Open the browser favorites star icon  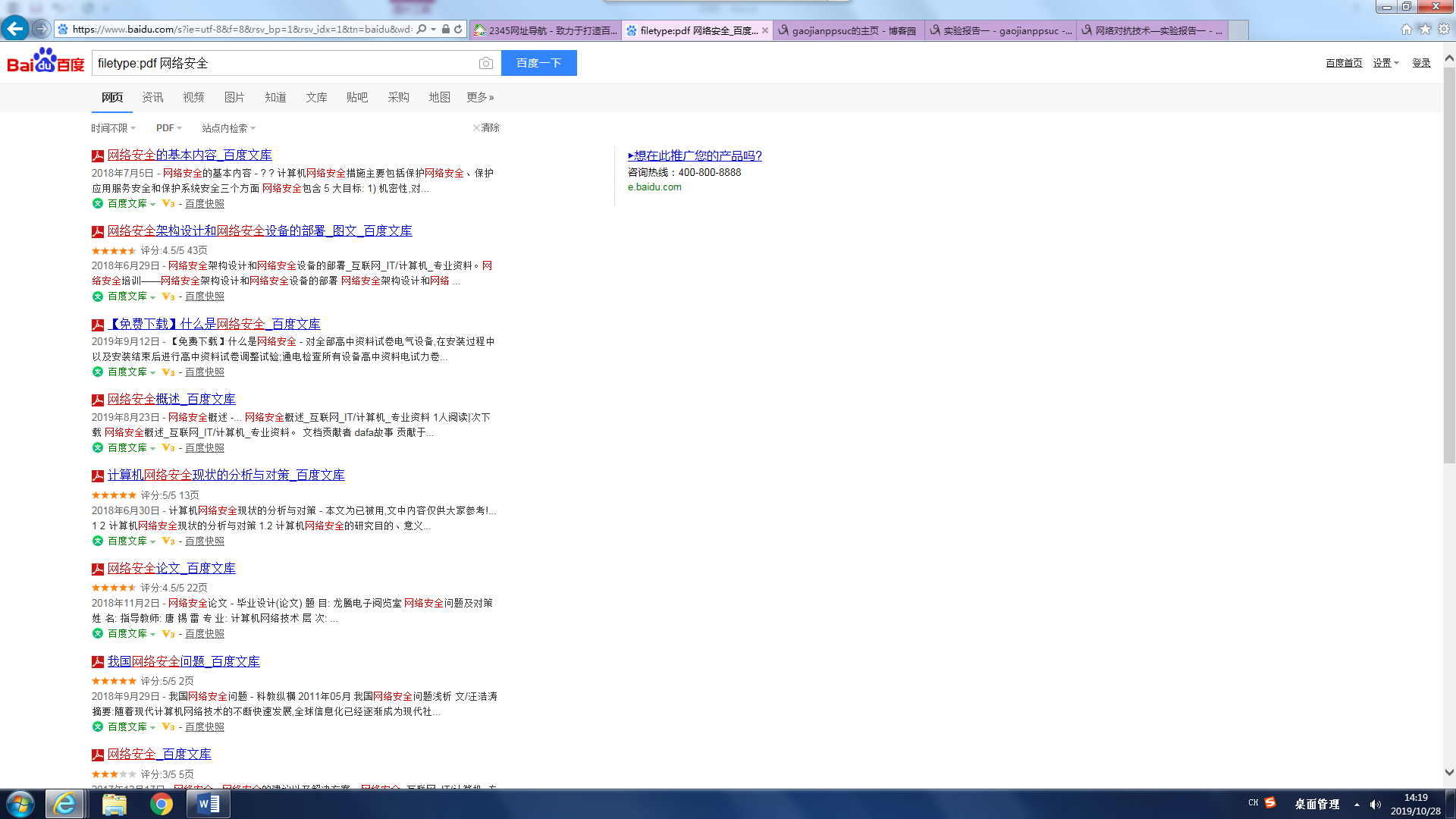1425,29
